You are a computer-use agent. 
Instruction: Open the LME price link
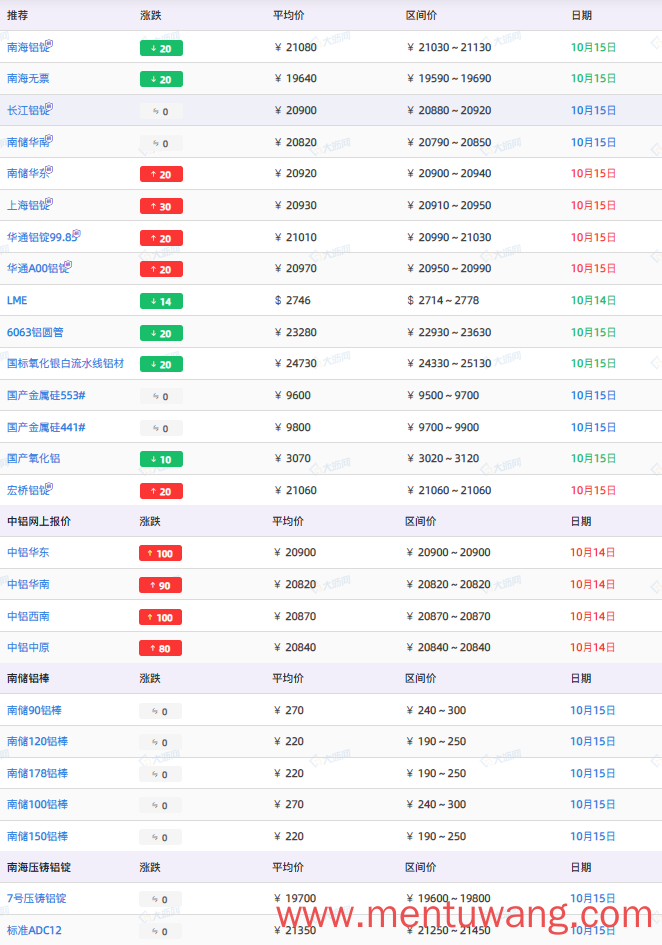[17, 300]
